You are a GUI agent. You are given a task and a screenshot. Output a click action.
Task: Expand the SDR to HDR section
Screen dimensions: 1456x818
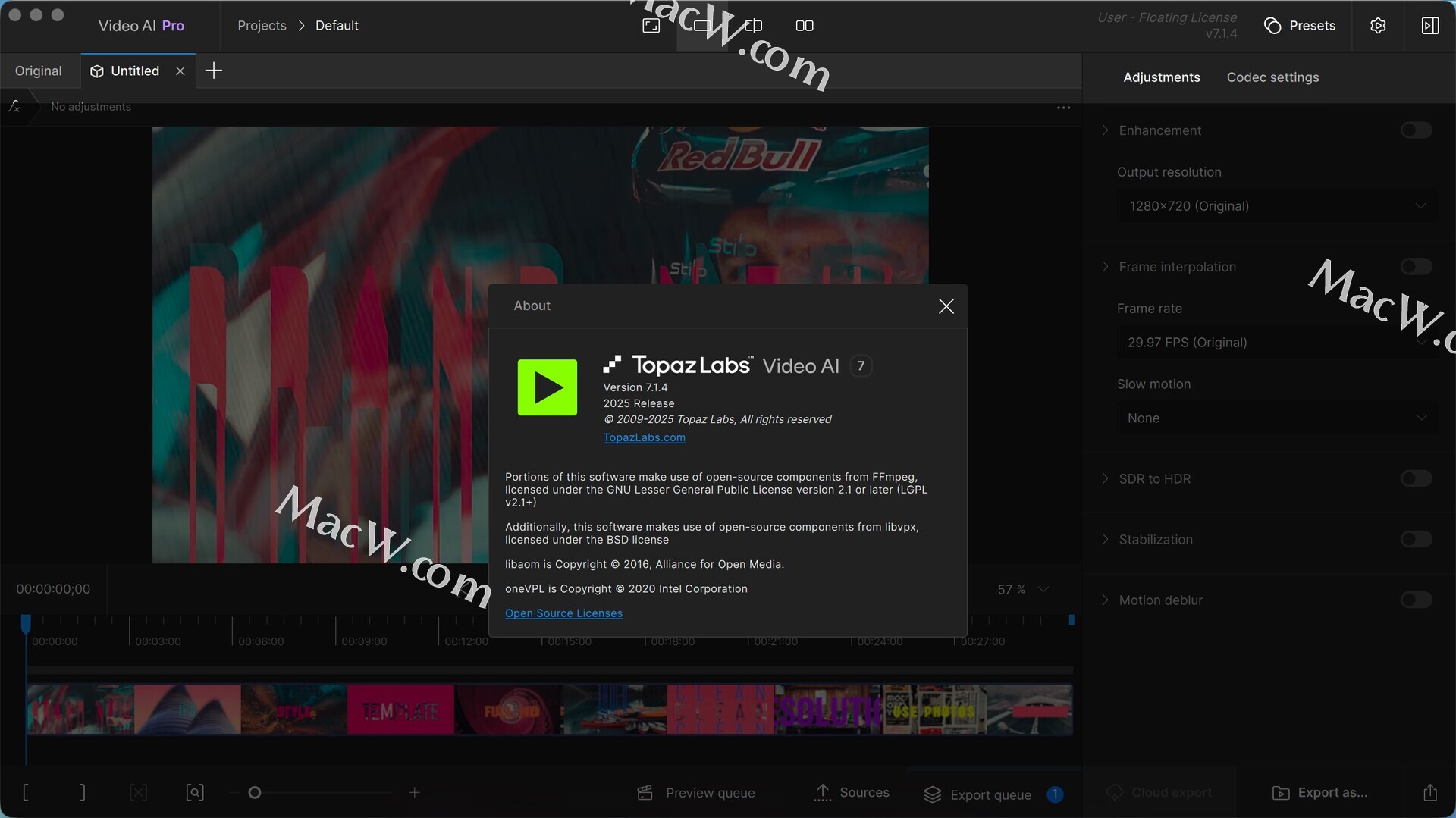point(1105,478)
